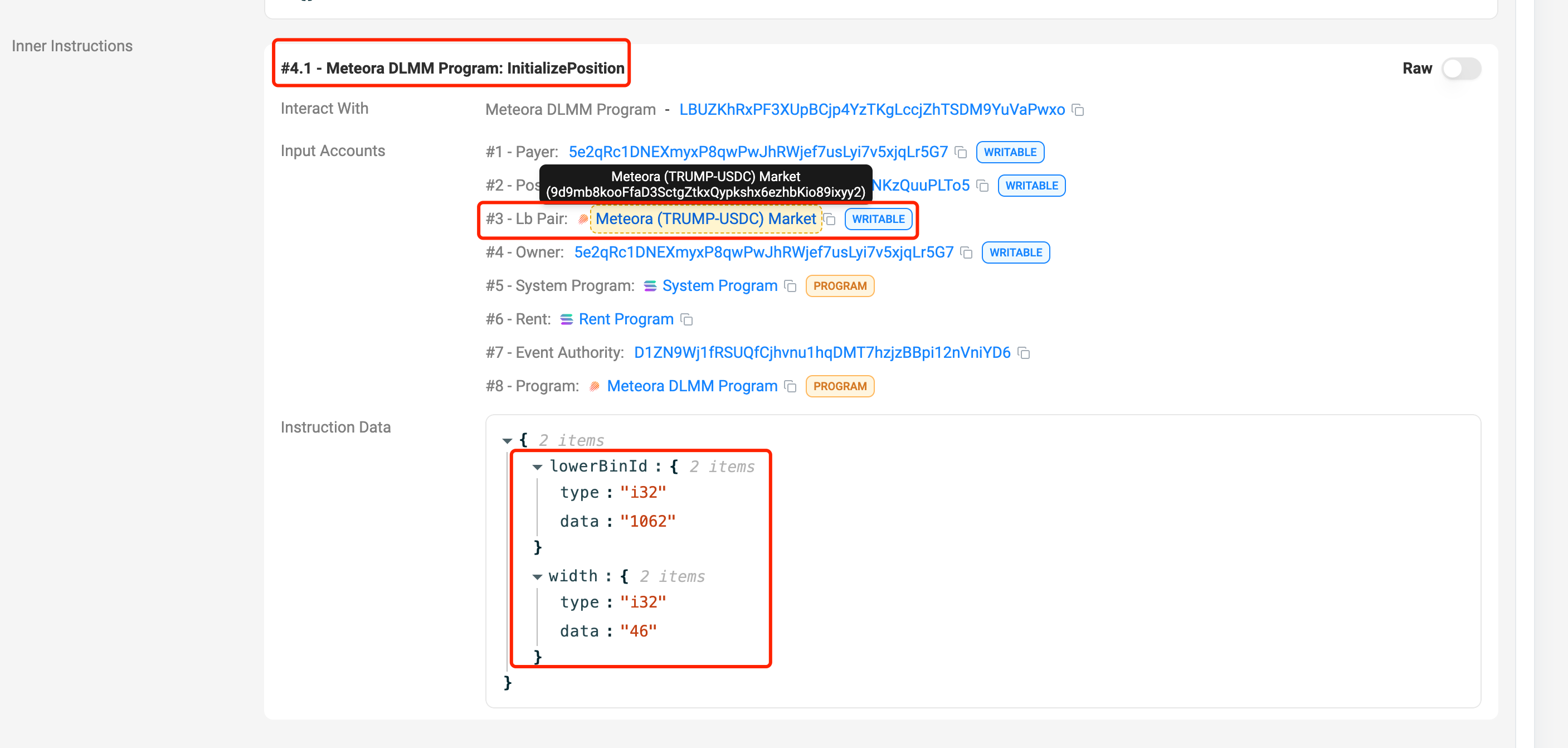Image resolution: width=1568 pixels, height=748 pixels.
Task: Collapse the width node
Action: (537, 577)
